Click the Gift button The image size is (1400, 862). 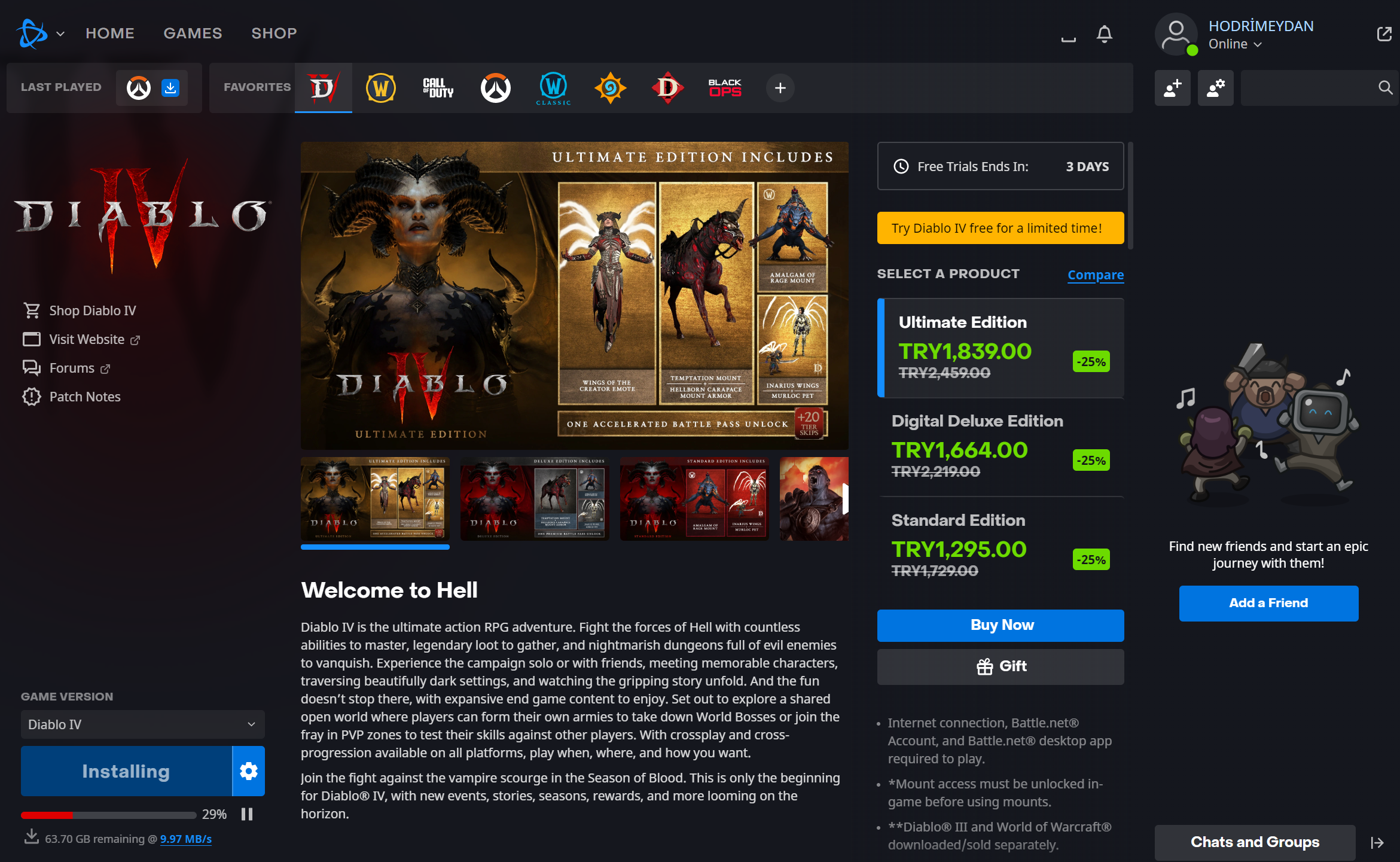(1000, 666)
